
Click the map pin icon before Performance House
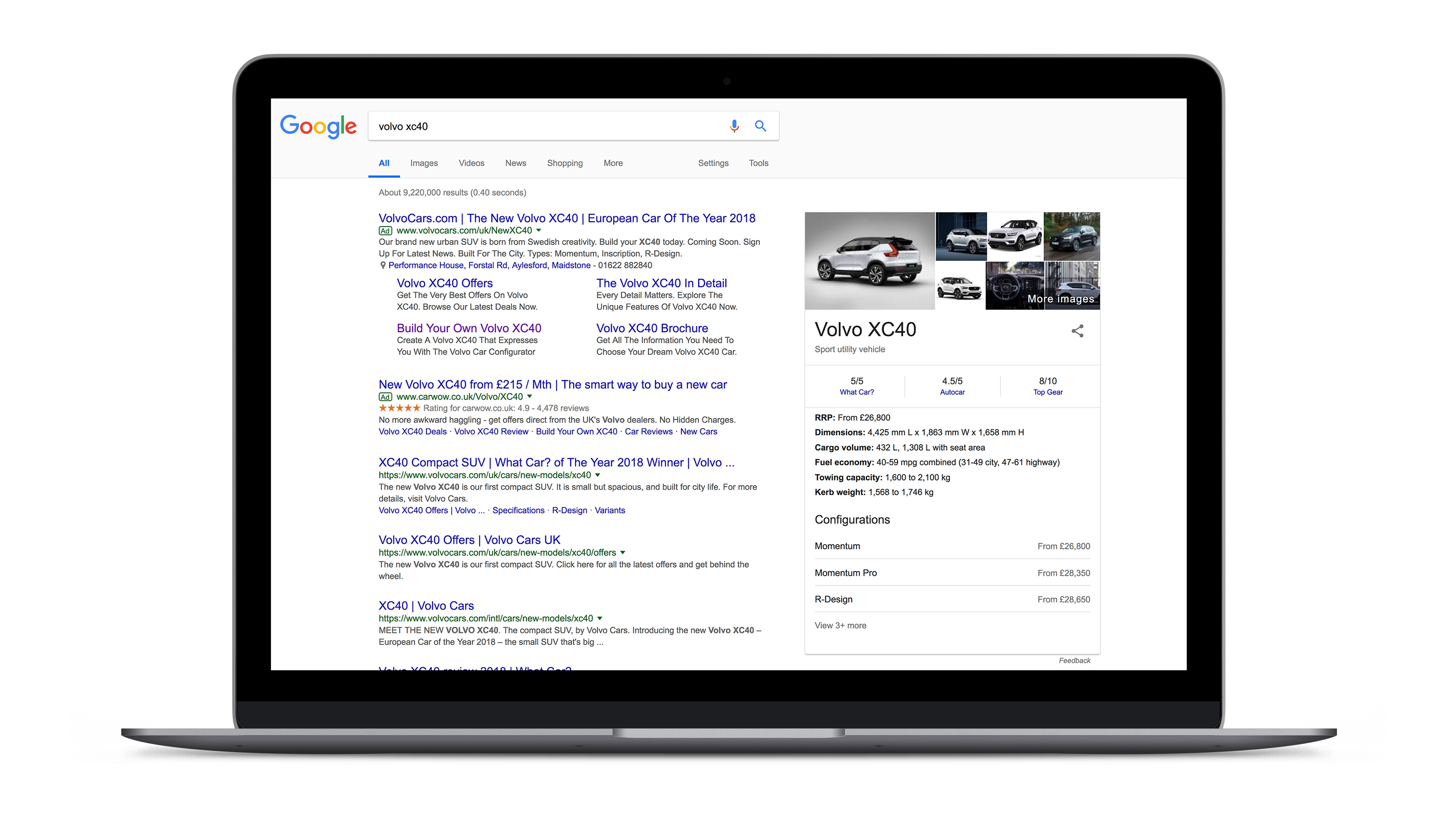tap(382, 265)
